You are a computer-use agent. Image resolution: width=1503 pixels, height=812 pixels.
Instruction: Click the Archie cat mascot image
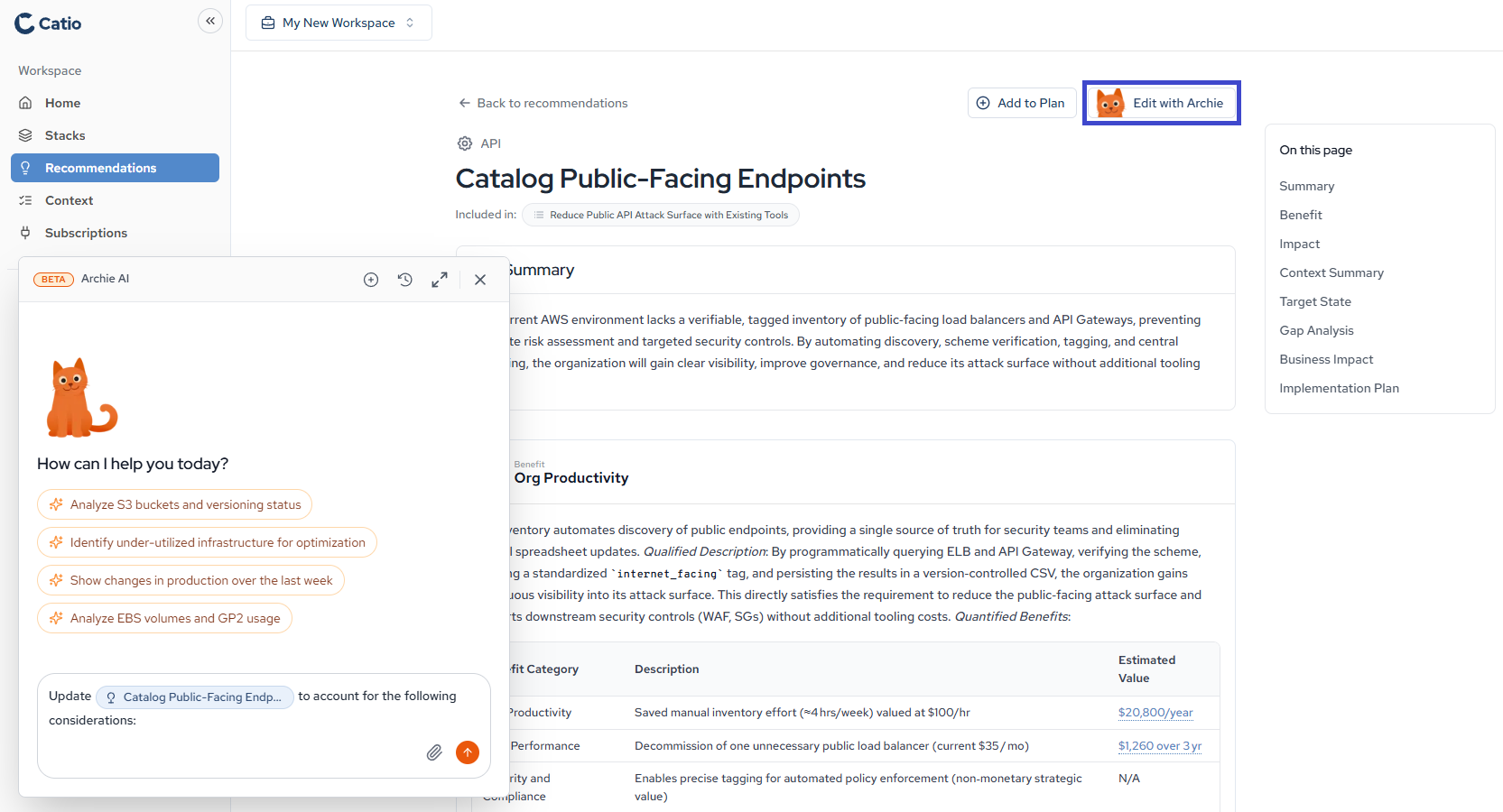(x=81, y=398)
